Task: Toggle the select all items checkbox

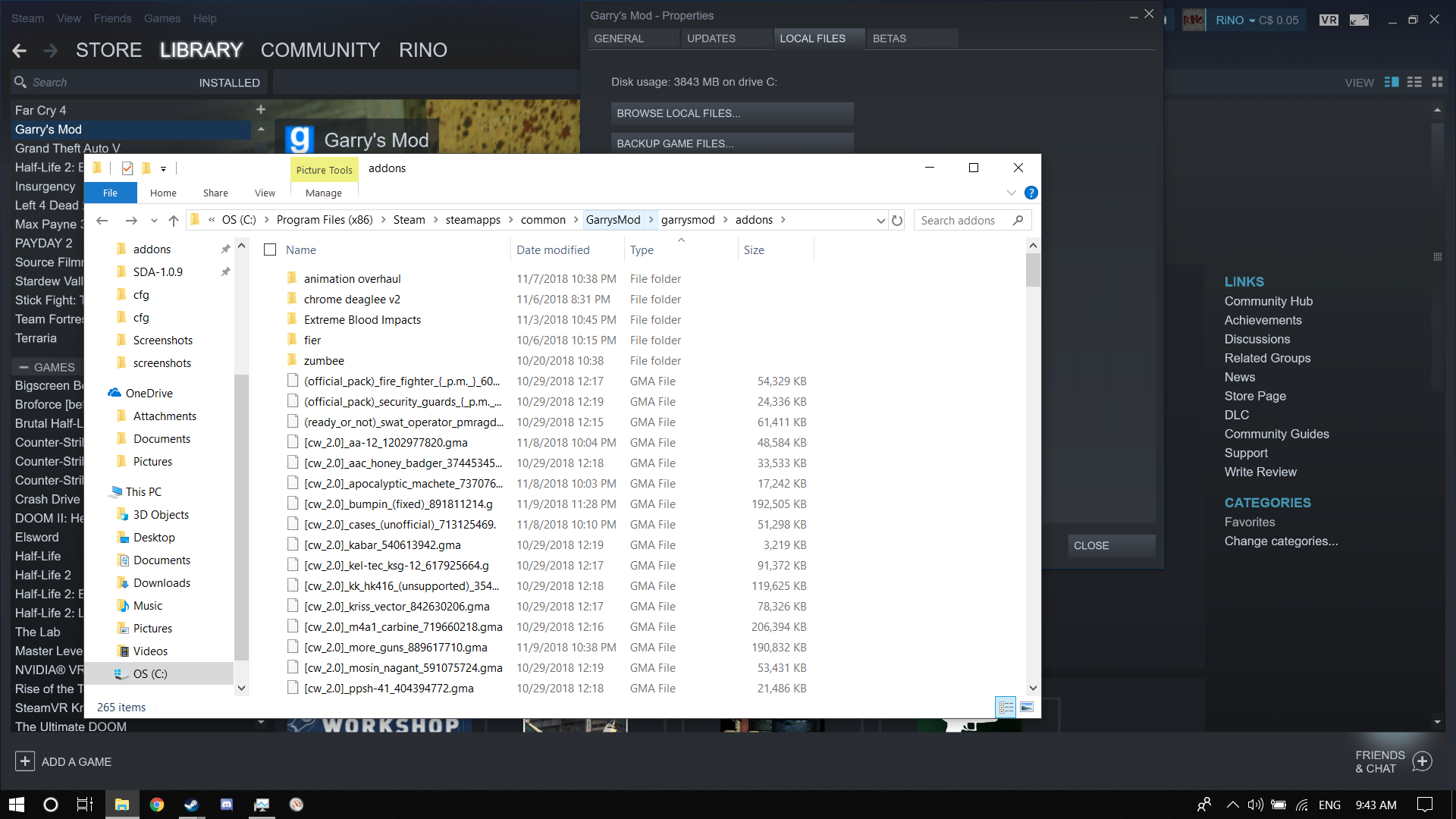Action: pyautogui.click(x=270, y=249)
